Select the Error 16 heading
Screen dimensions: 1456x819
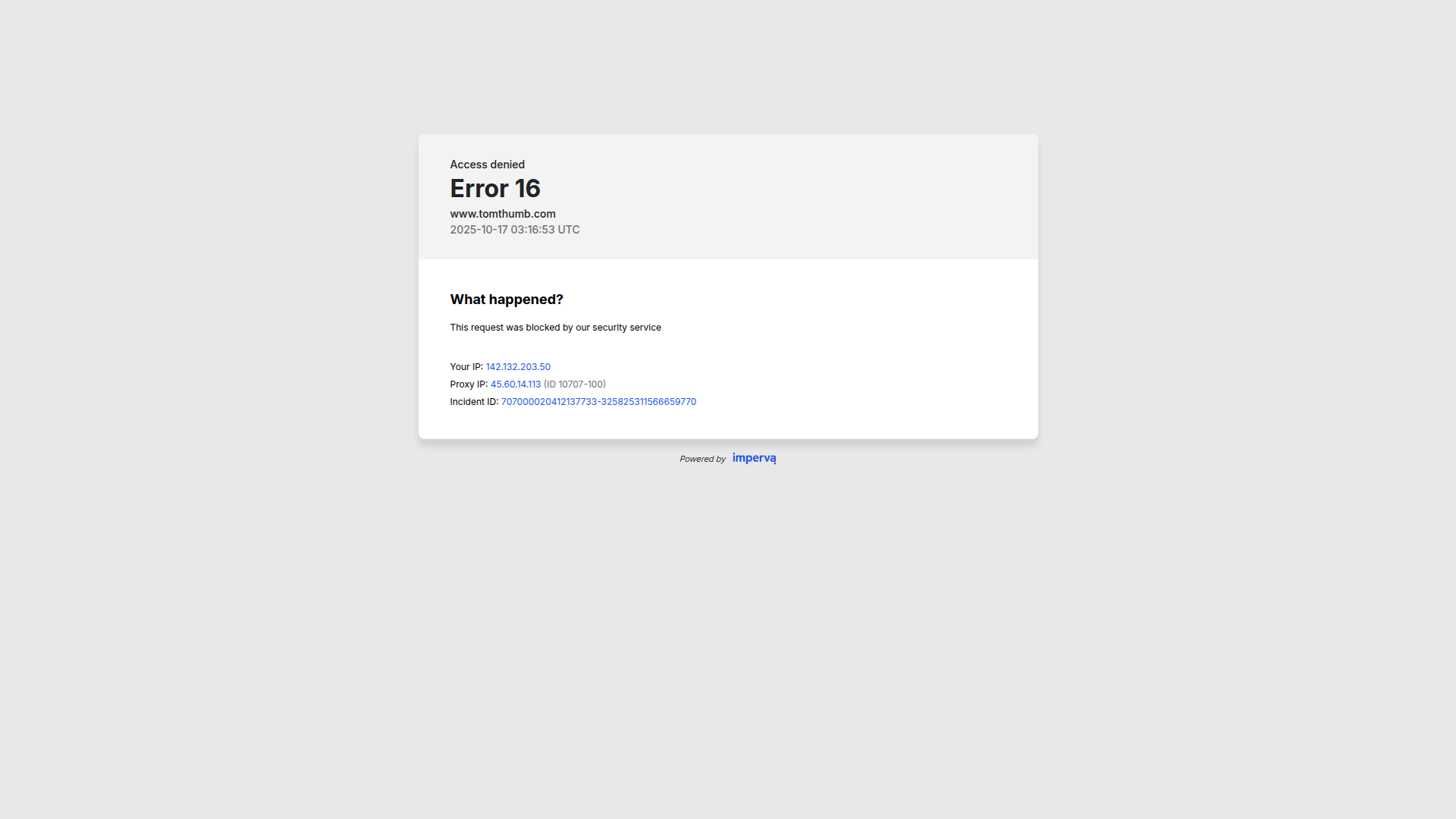pyautogui.click(x=495, y=188)
